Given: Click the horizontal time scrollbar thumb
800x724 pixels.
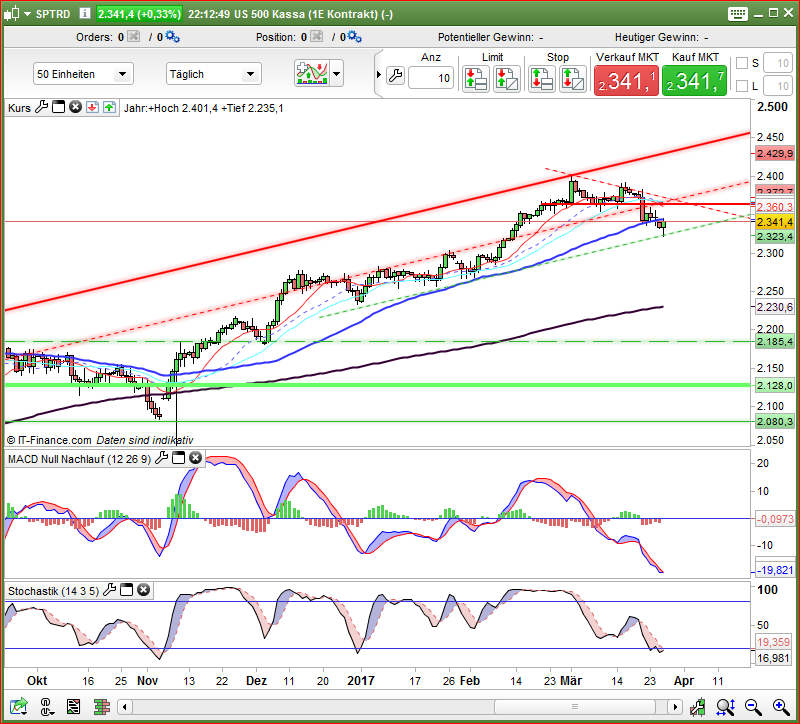Looking at the screenshot, I should click(x=575, y=707).
